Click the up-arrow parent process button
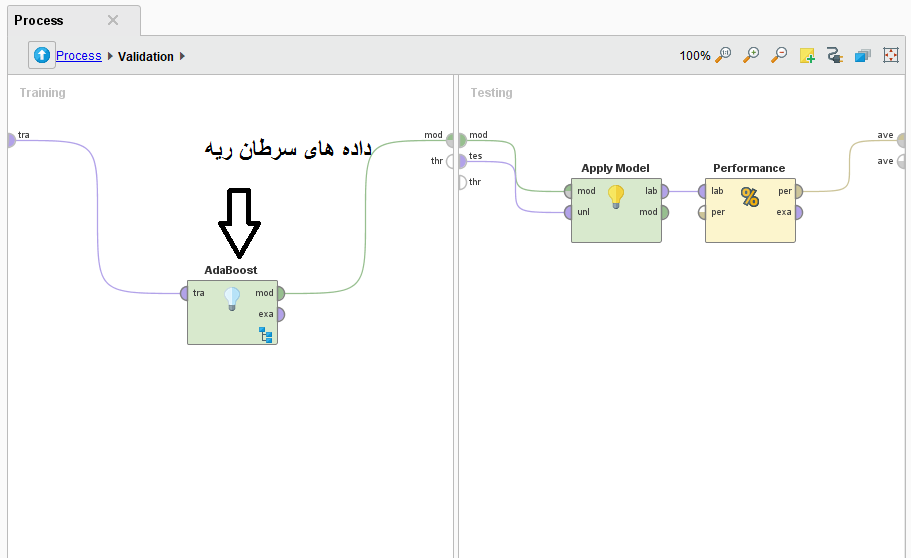This screenshot has height=558, width=911. (41, 56)
